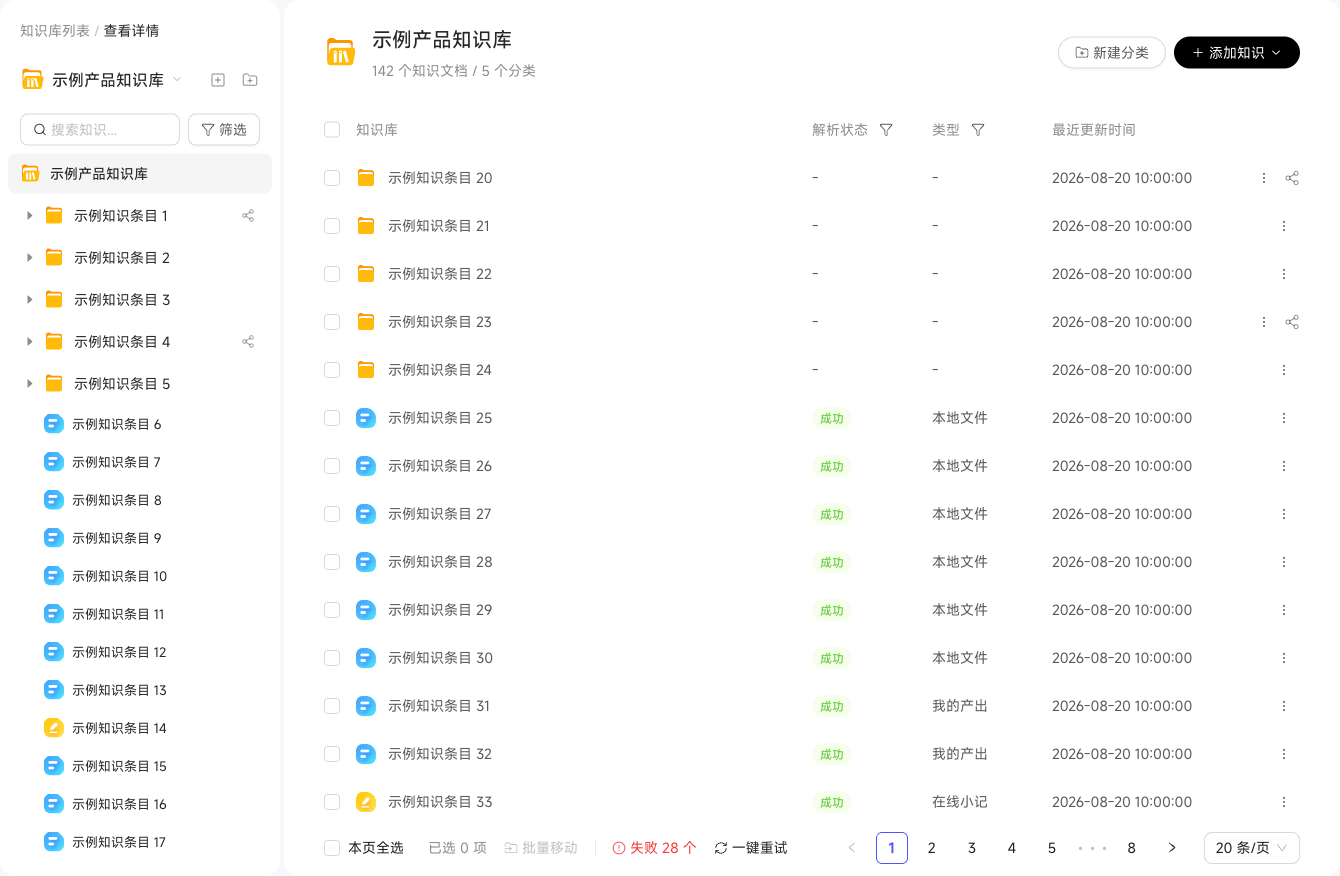Click the 一键重试 retry icon button

751,848
